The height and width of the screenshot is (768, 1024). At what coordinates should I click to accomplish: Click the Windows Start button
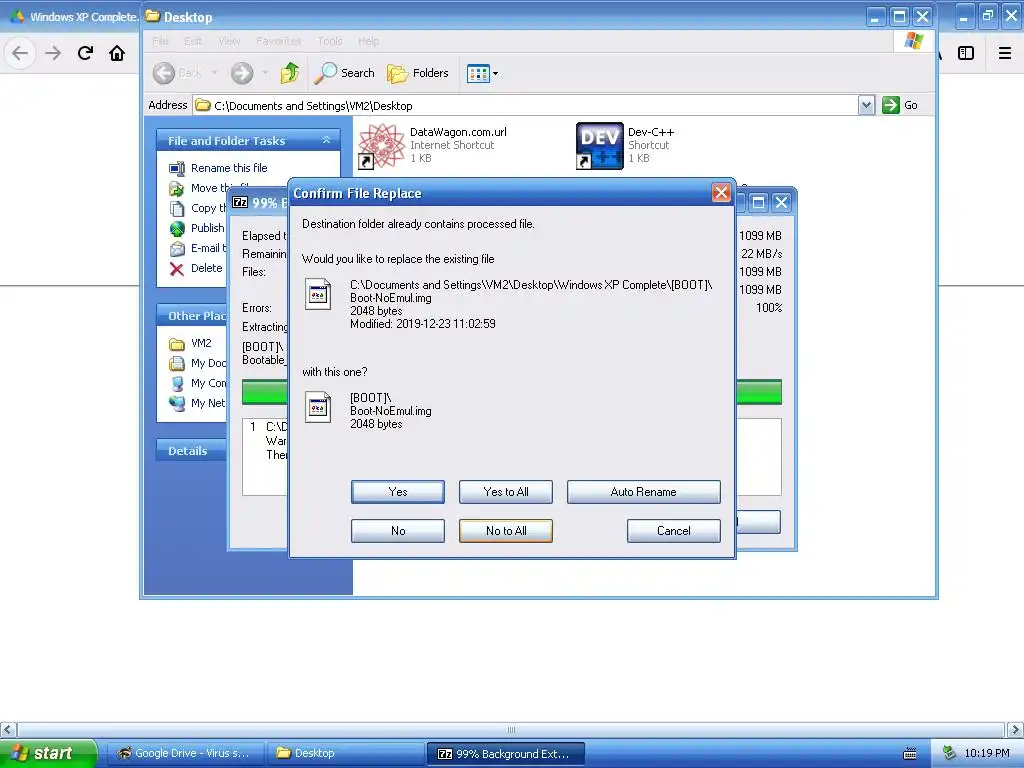point(48,753)
